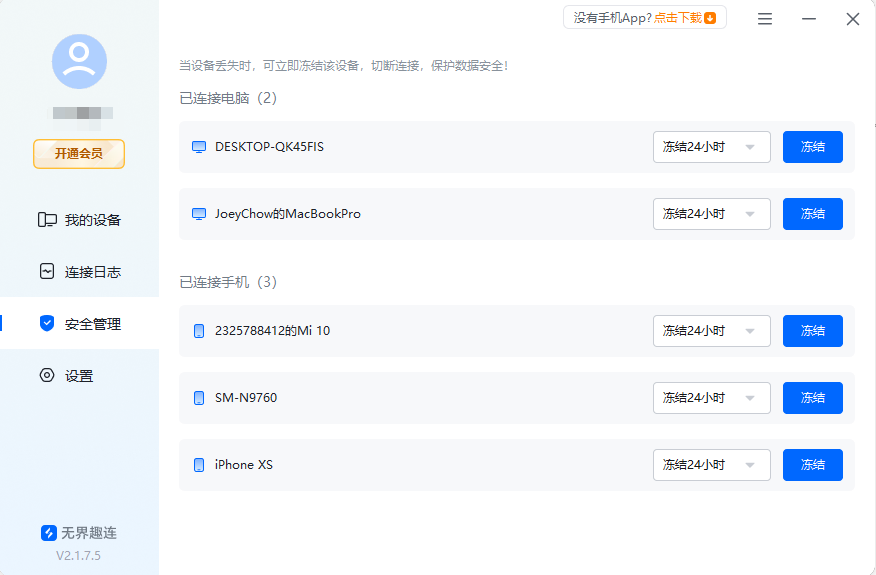The height and width of the screenshot is (575, 876).
Task: Click the SM-N9760 device name
Action: click(x=246, y=398)
